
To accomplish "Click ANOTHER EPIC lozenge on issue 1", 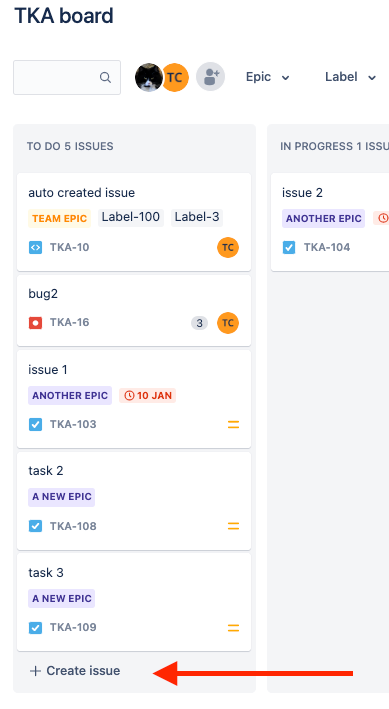I will [x=70, y=396].
